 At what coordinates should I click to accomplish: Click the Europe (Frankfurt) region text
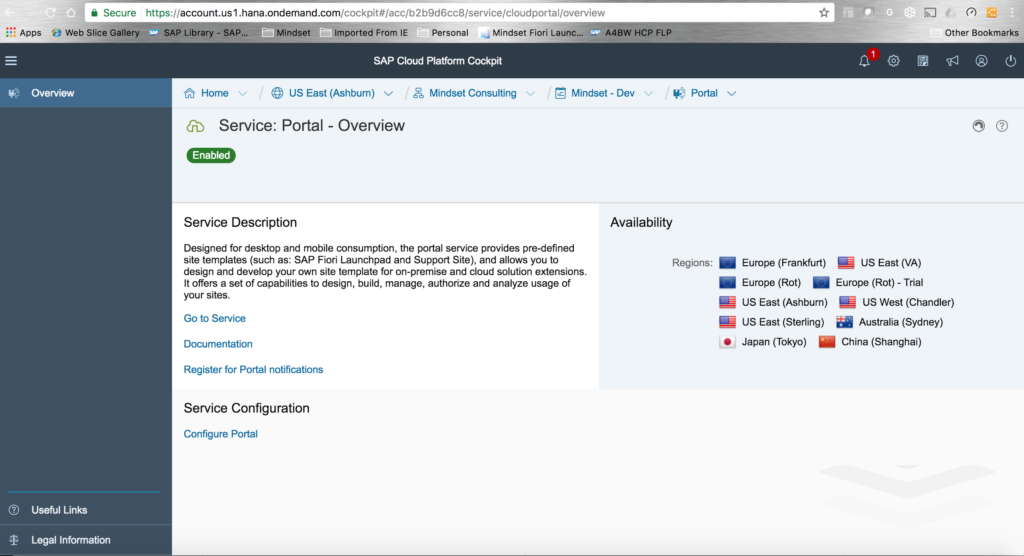click(x=783, y=263)
